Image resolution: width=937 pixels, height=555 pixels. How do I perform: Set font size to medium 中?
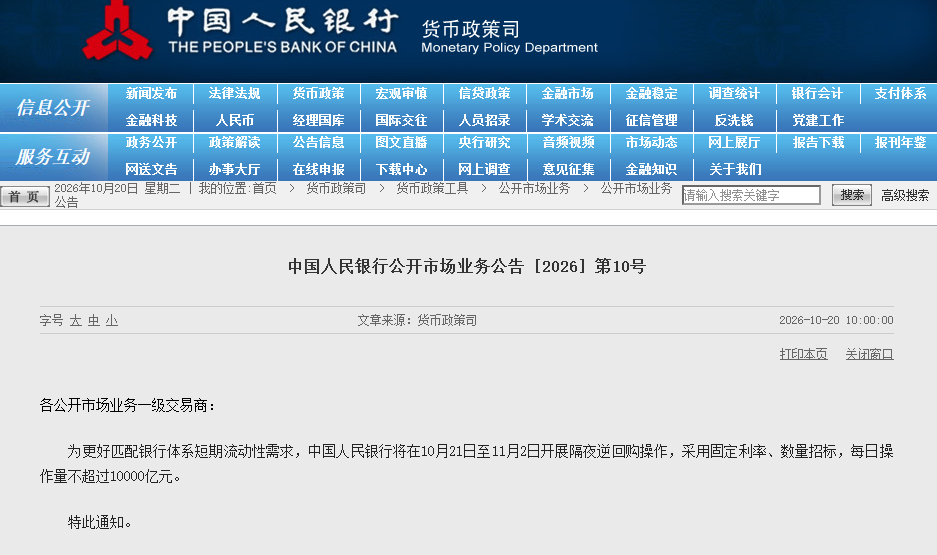coord(93,321)
